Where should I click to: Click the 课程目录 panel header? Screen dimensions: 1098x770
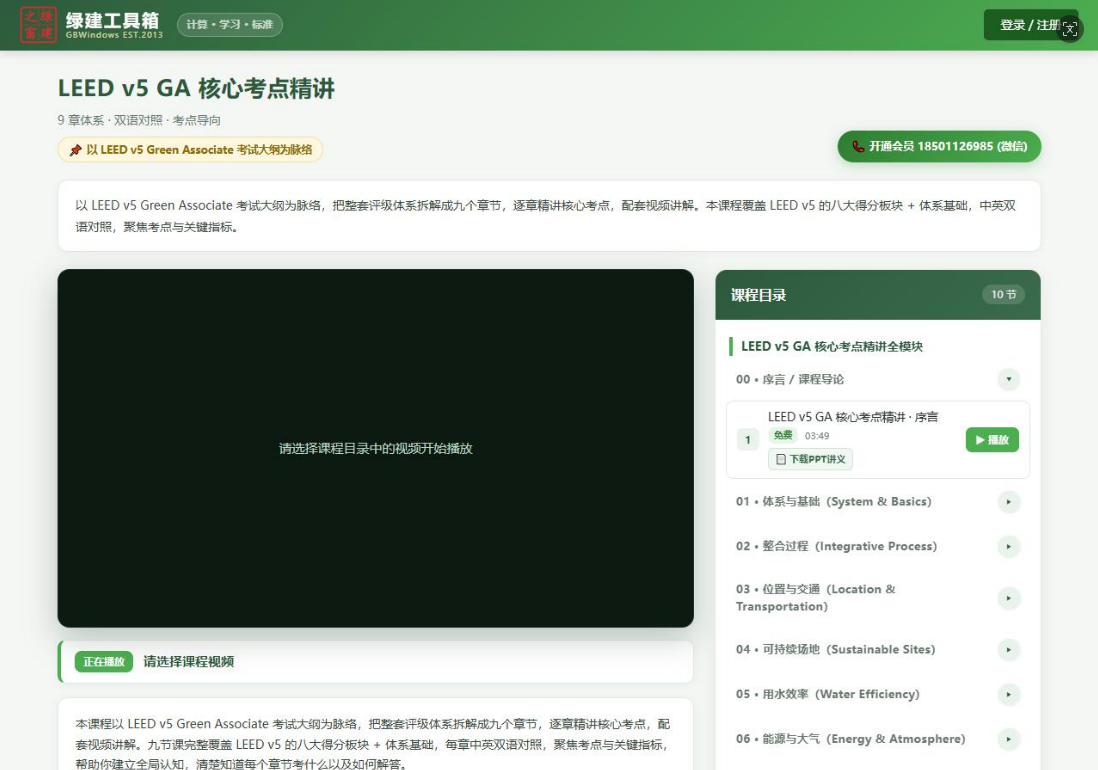tap(878, 295)
